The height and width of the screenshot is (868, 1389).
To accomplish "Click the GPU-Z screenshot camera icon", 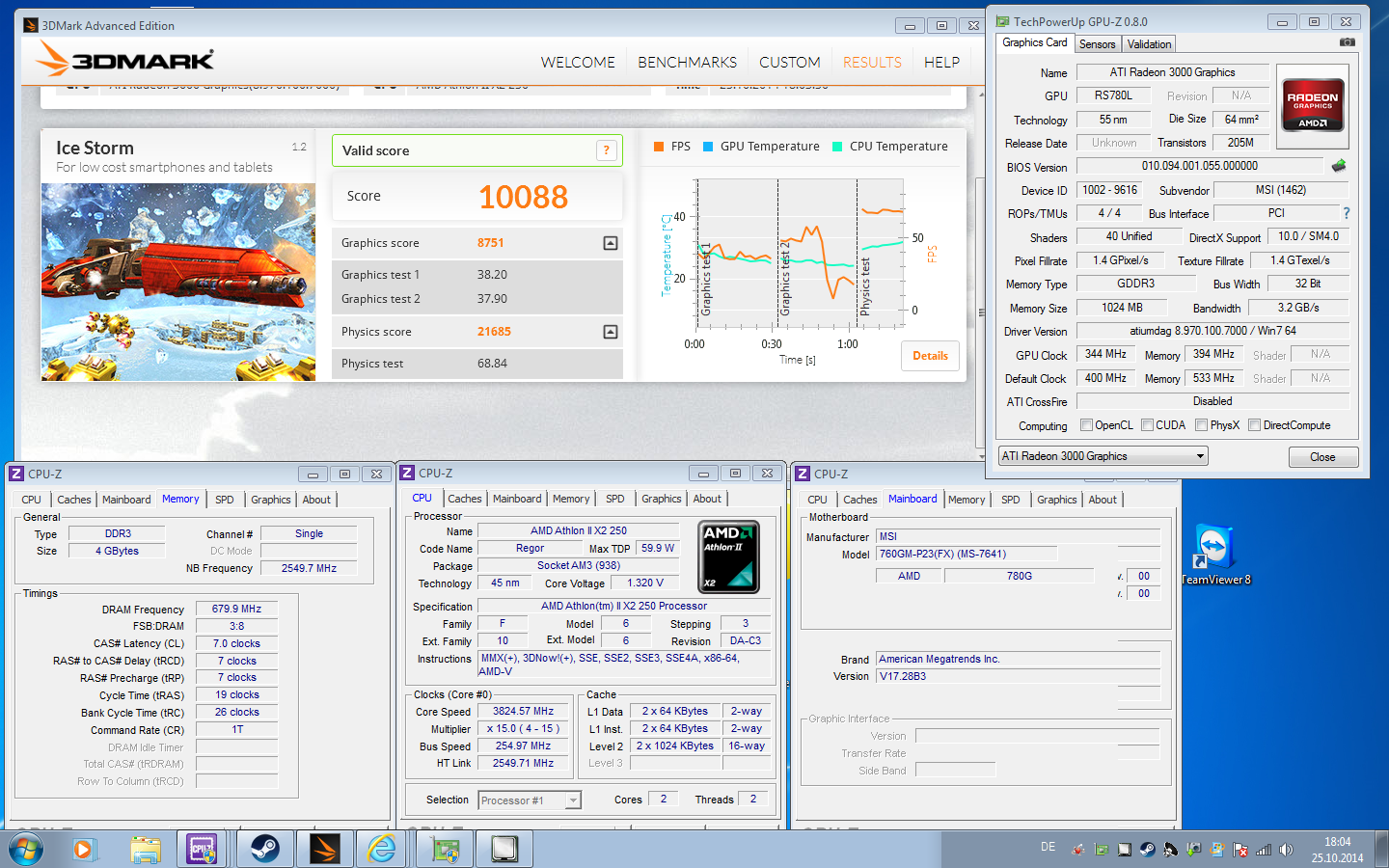I will coord(1348,42).
